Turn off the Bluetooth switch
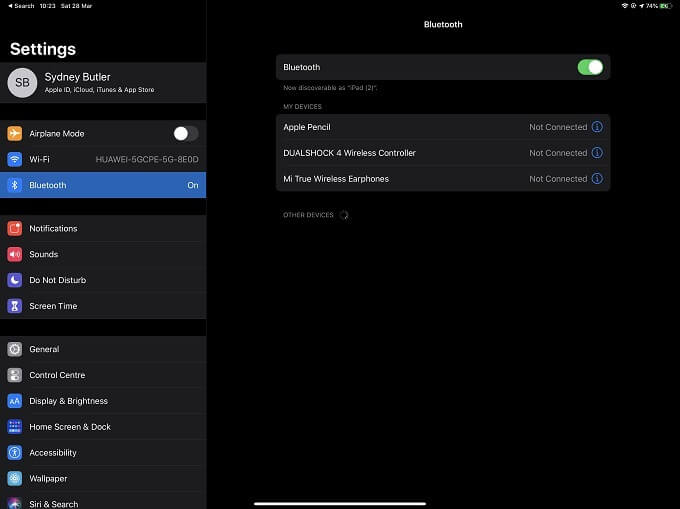This screenshot has width=680, height=509. [x=590, y=67]
